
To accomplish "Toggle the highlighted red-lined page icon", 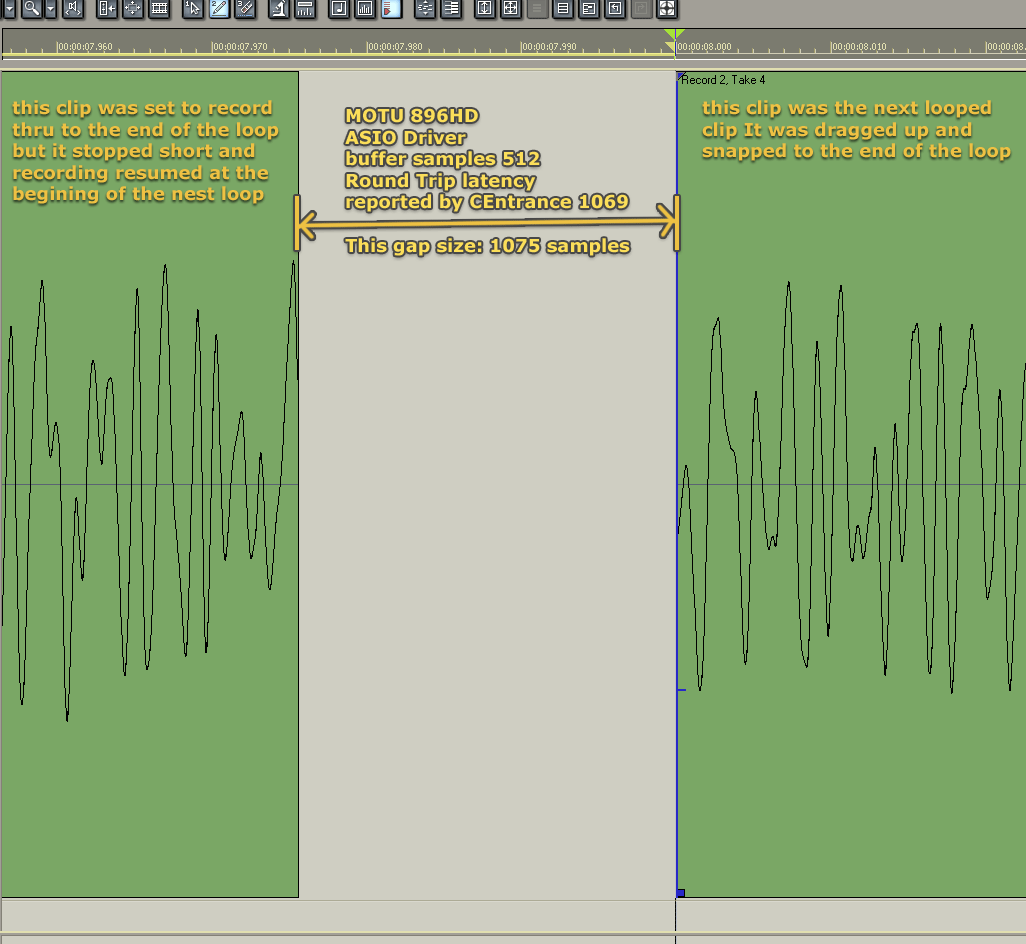I will tap(391, 9).
